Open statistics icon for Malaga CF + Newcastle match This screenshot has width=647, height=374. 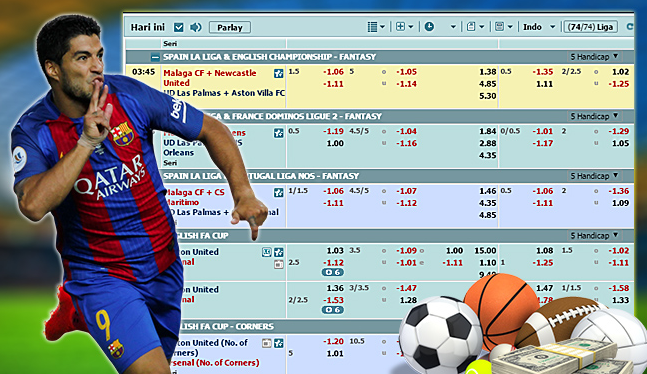(279, 73)
